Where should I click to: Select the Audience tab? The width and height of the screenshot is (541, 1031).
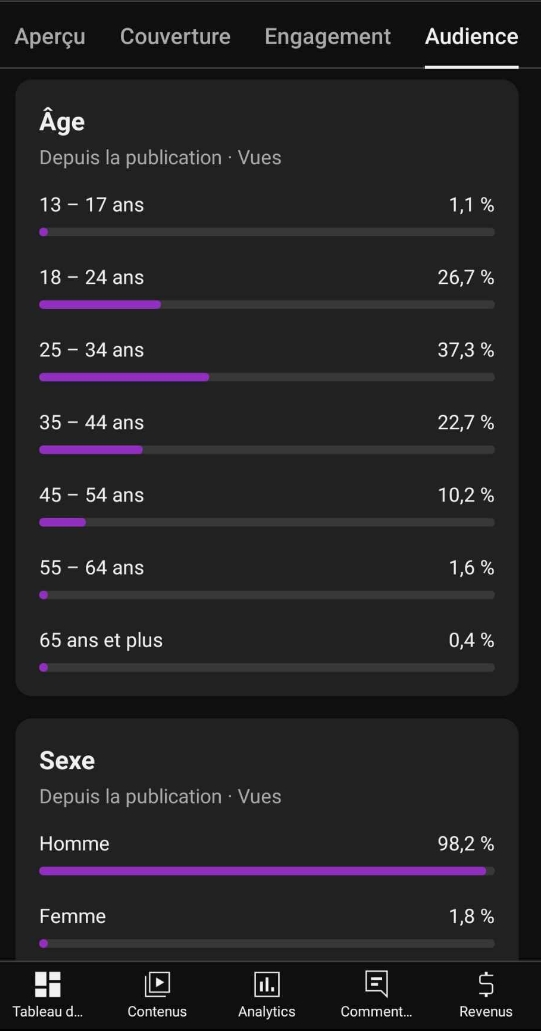pos(471,36)
